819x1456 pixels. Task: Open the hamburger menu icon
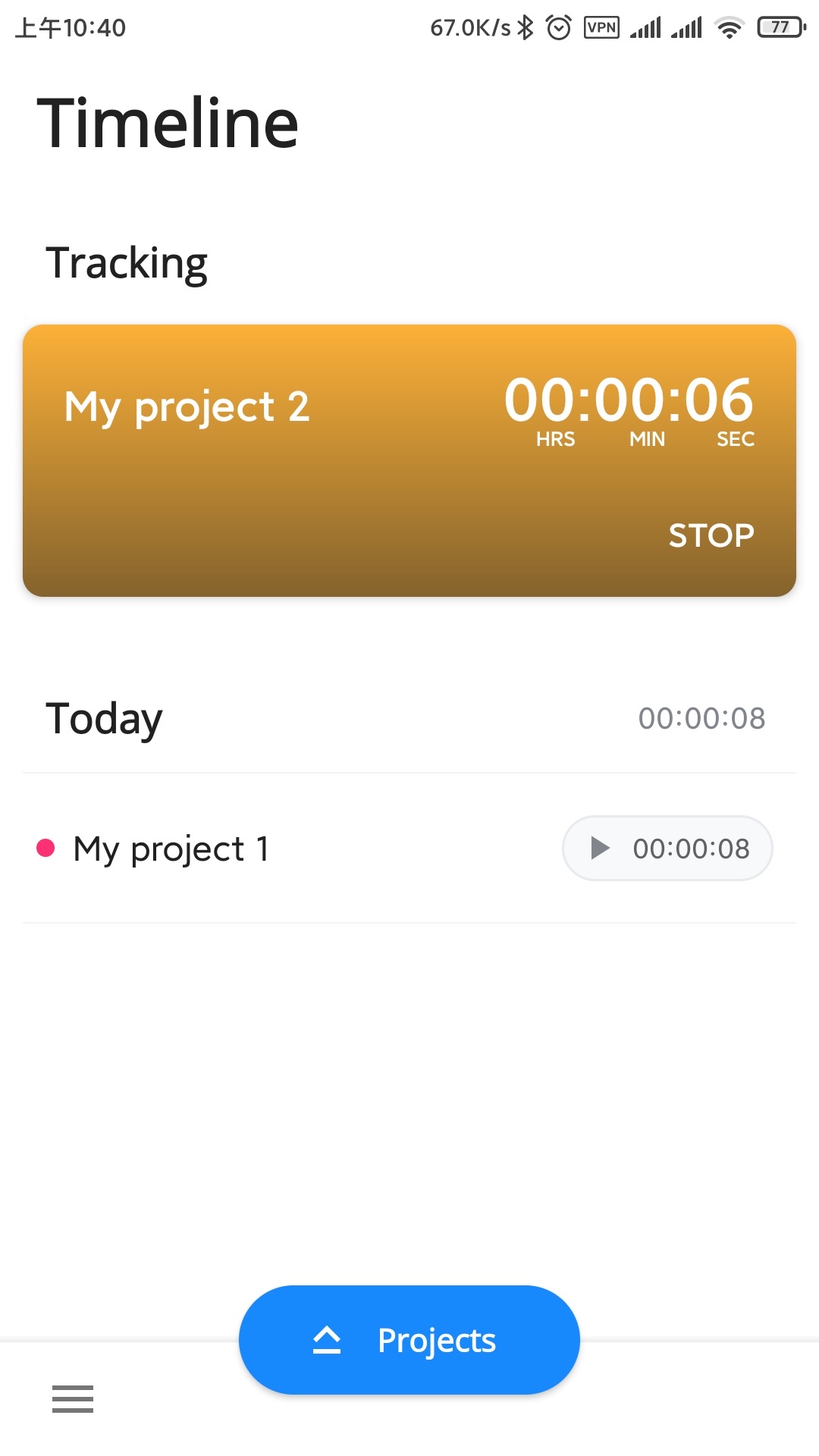73,1398
